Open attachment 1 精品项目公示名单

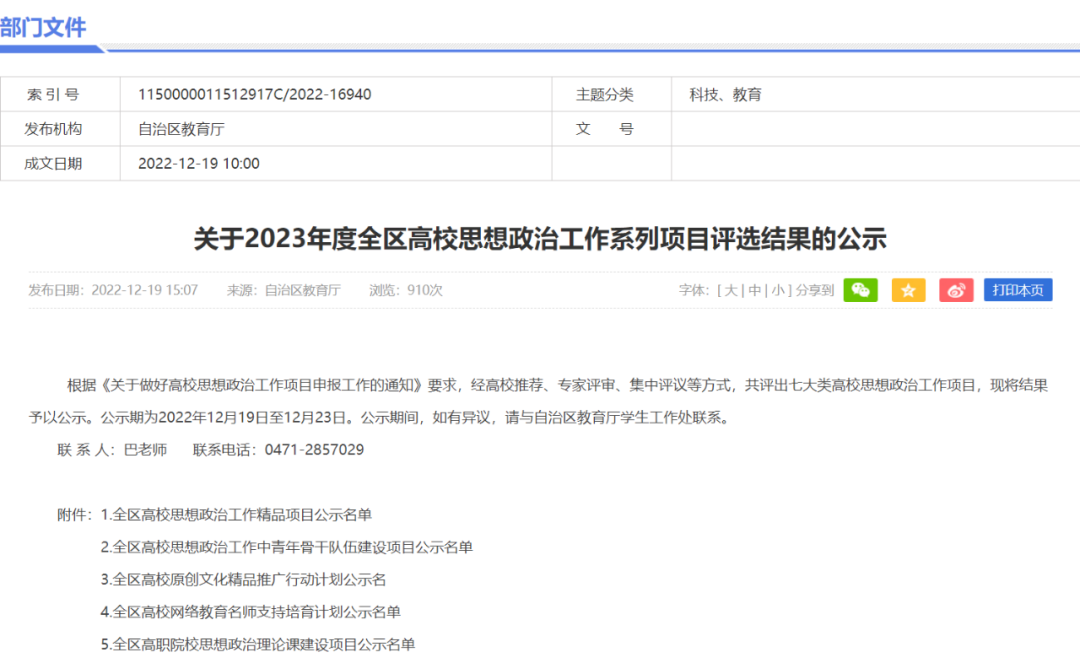pos(236,515)
